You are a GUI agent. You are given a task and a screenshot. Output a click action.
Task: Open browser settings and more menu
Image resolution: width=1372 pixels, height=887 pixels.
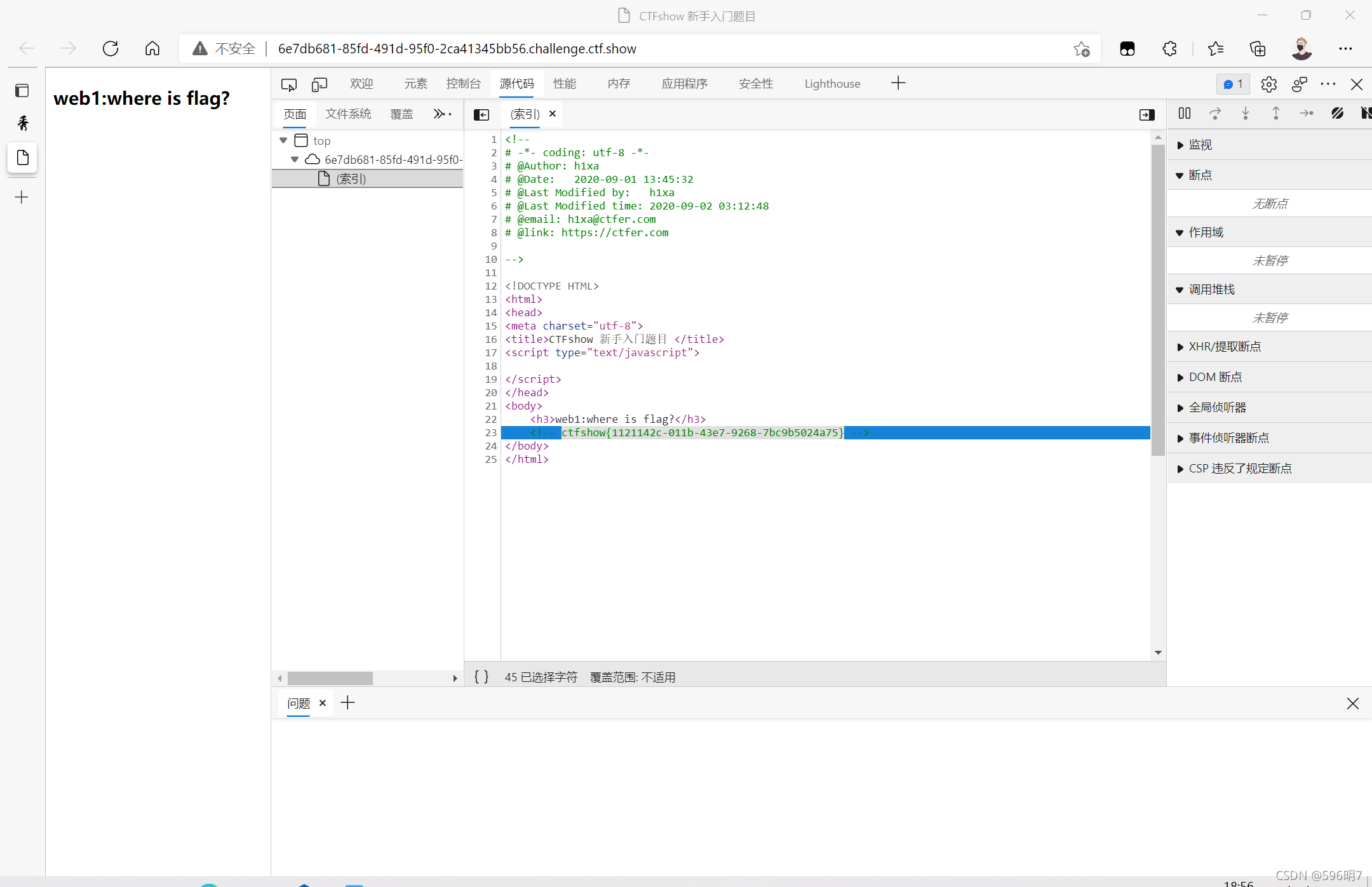click(1345, 49)
